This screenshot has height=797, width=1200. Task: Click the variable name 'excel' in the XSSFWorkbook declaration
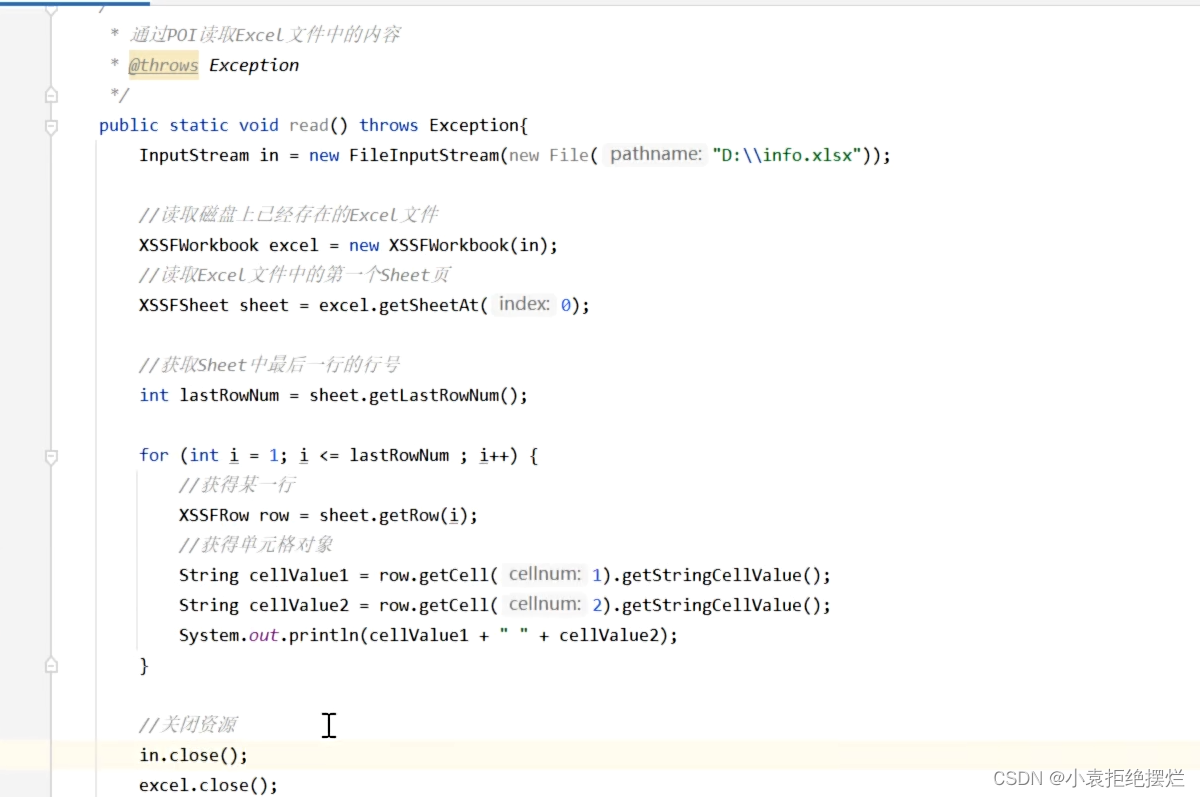pyautogui.click(x=293, y=245)
